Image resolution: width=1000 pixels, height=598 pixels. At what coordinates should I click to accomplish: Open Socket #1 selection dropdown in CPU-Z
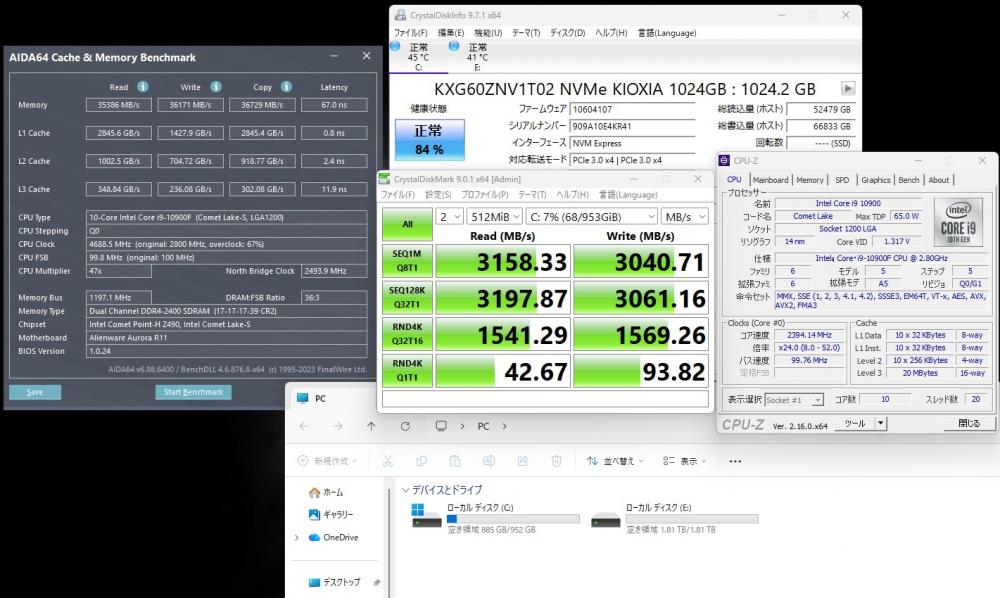(x=794, y=400)
